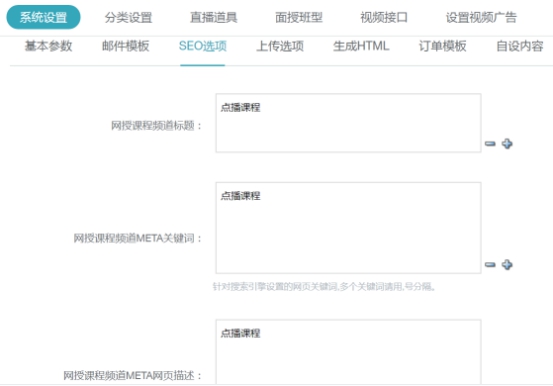
Task: Shrink the 频道标题 box with minus icon
Action: [490, 144]
